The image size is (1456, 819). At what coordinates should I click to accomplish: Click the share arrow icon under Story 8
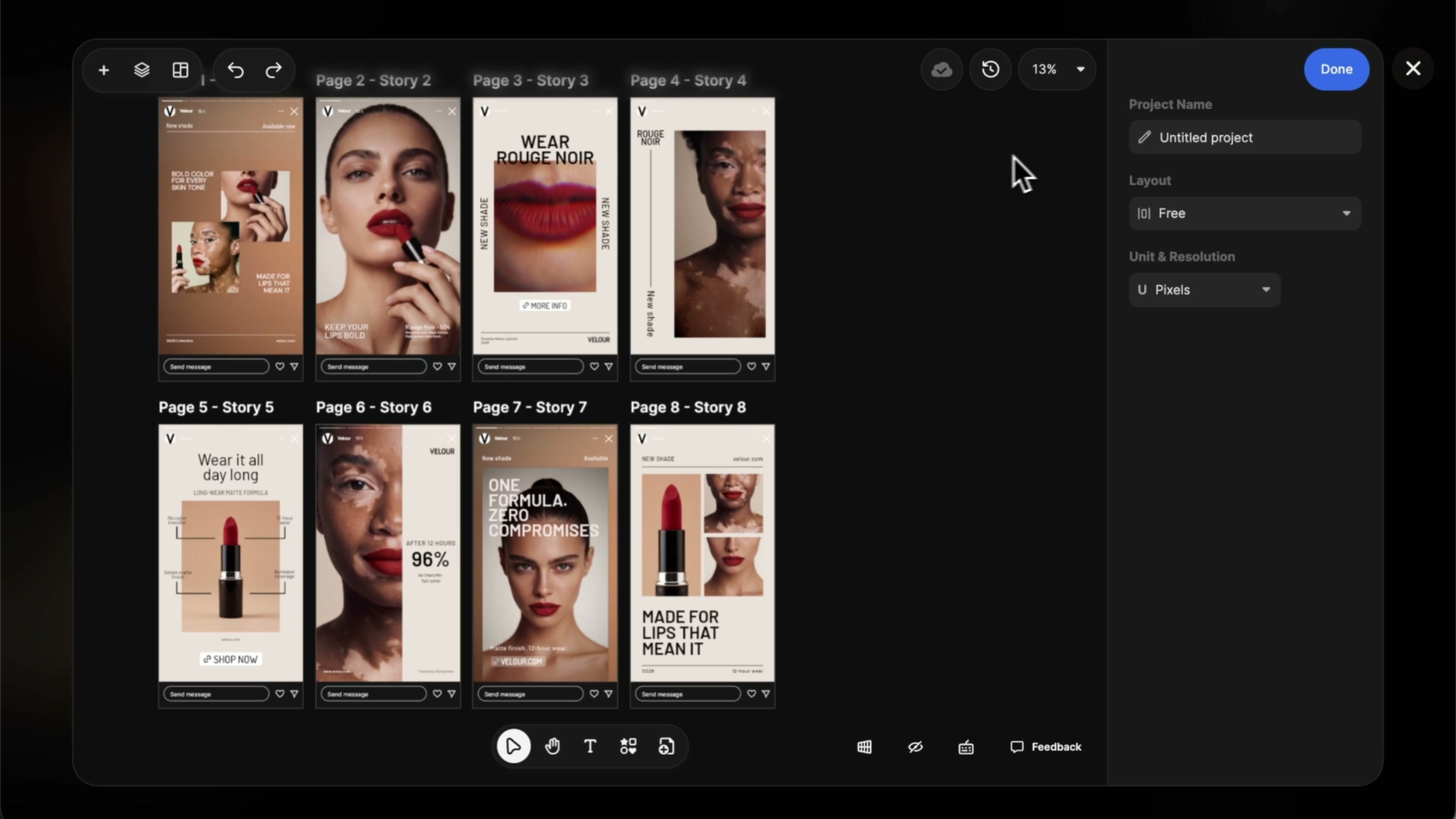coord(766,694)
